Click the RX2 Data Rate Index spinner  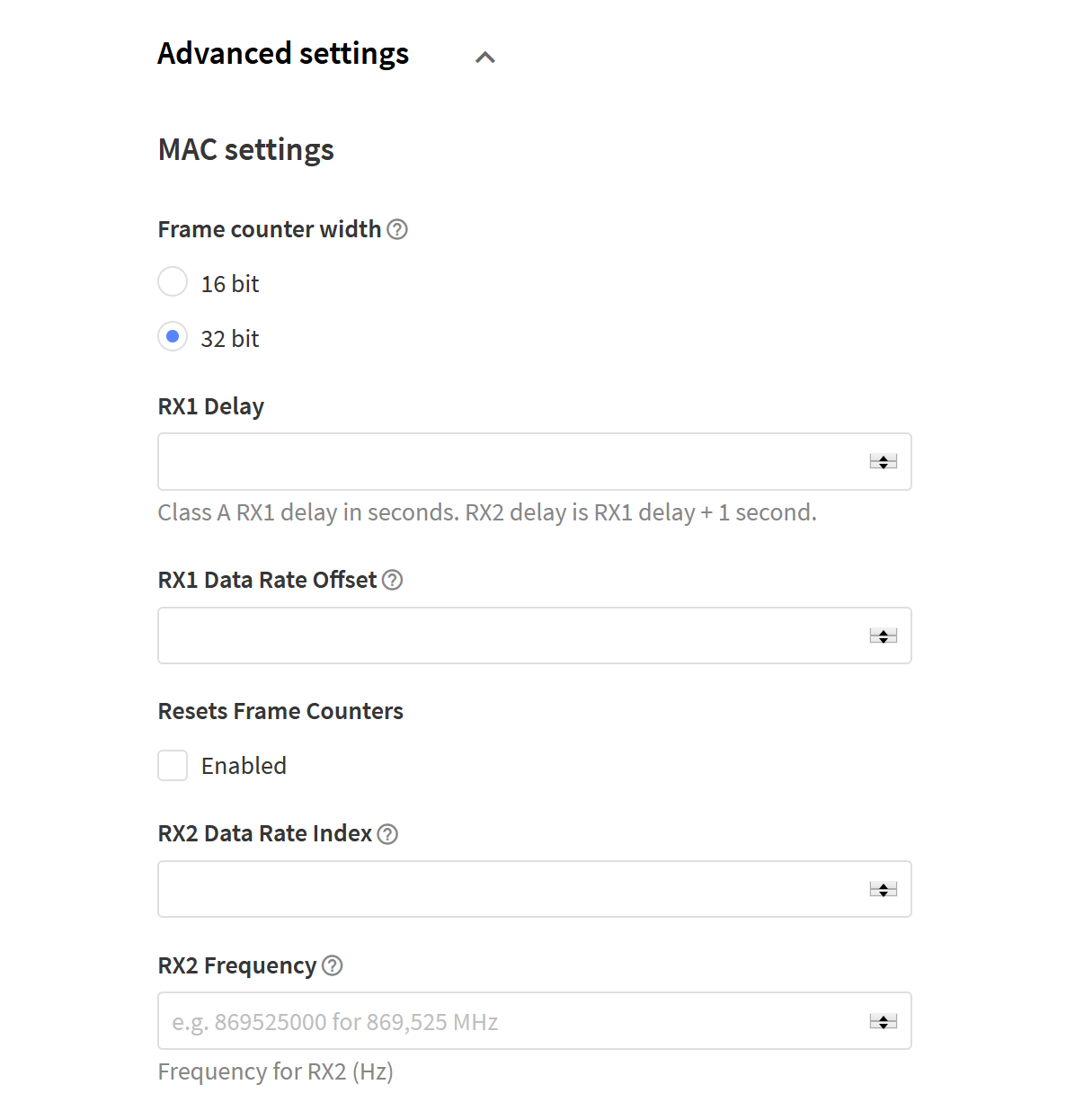point(884,889)
